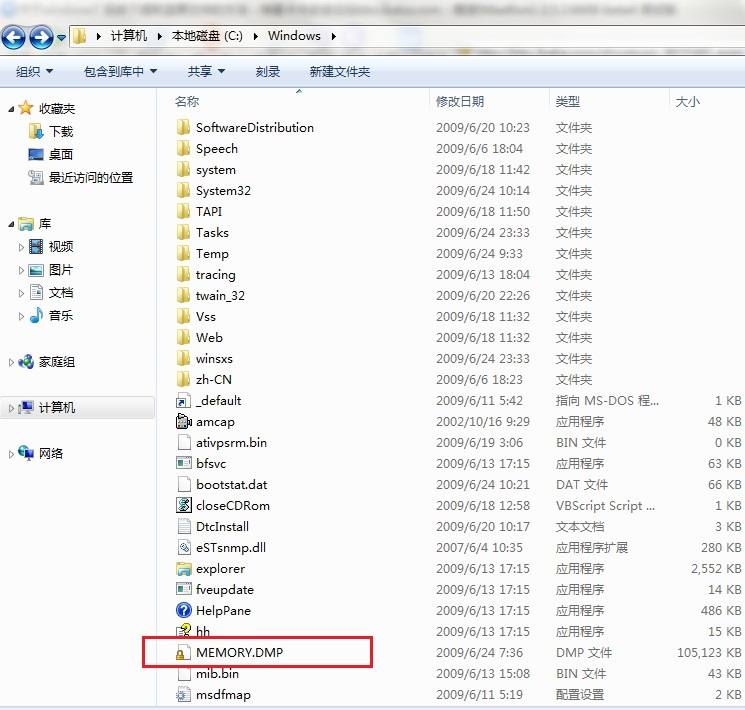Go forward with the Forward arrow button

pyautogui.click(x=41, y=38)
